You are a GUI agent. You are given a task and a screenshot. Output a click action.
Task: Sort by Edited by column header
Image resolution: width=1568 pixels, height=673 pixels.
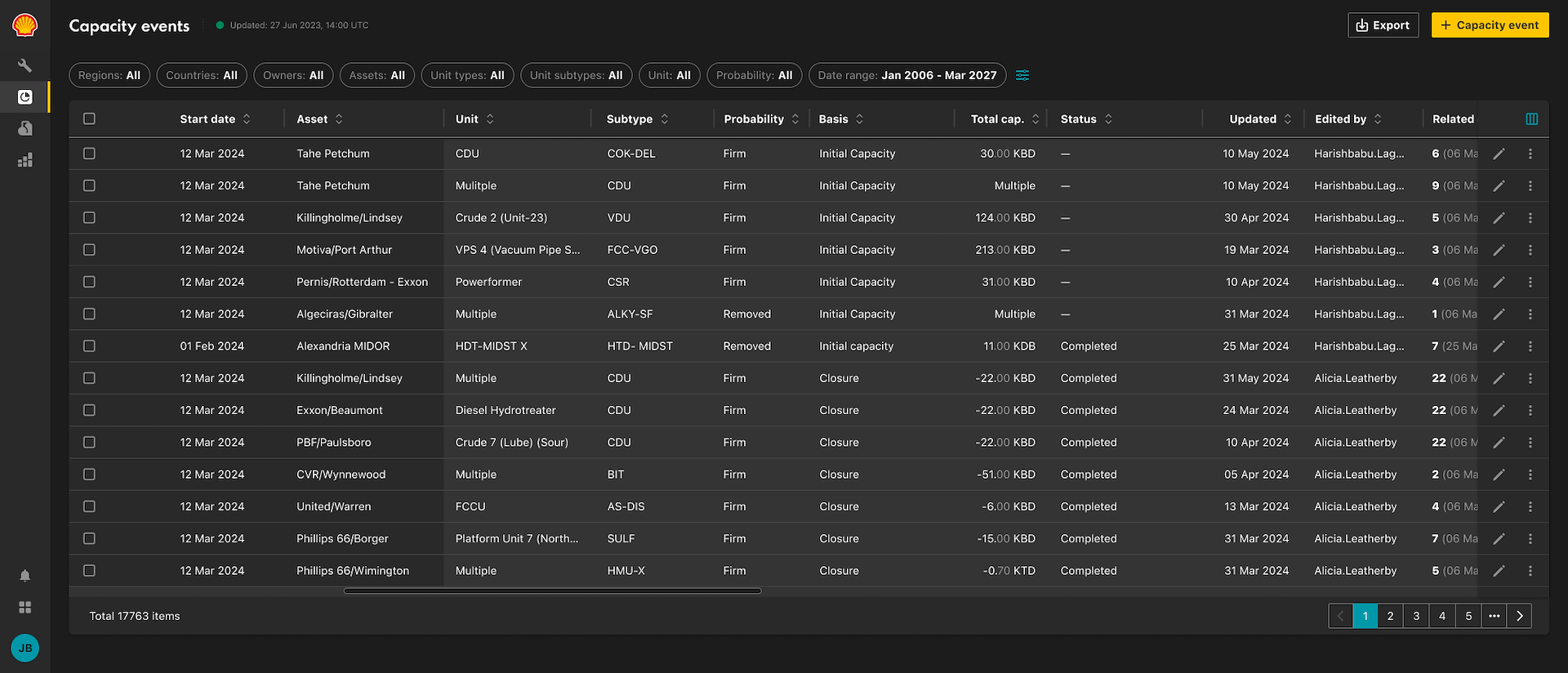pos(1348,119)
